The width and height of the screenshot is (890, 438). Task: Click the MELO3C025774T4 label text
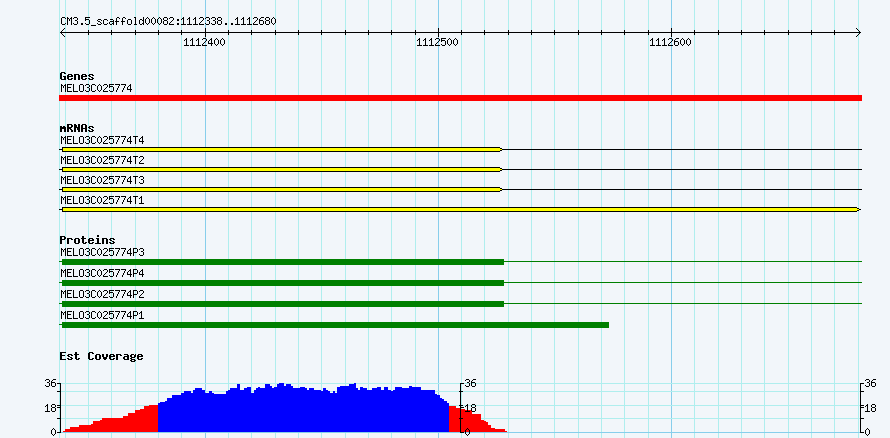pos(102,140)
